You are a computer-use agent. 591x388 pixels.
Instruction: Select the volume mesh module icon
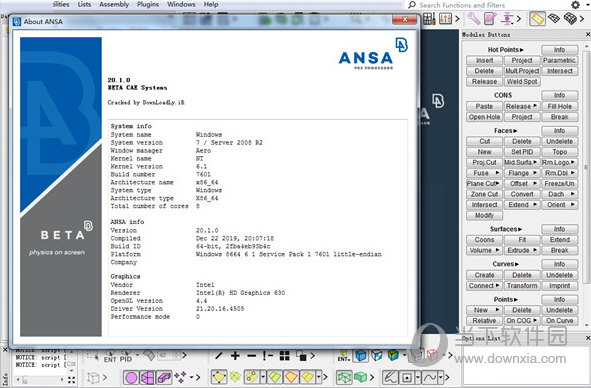(x=570, y=18)
